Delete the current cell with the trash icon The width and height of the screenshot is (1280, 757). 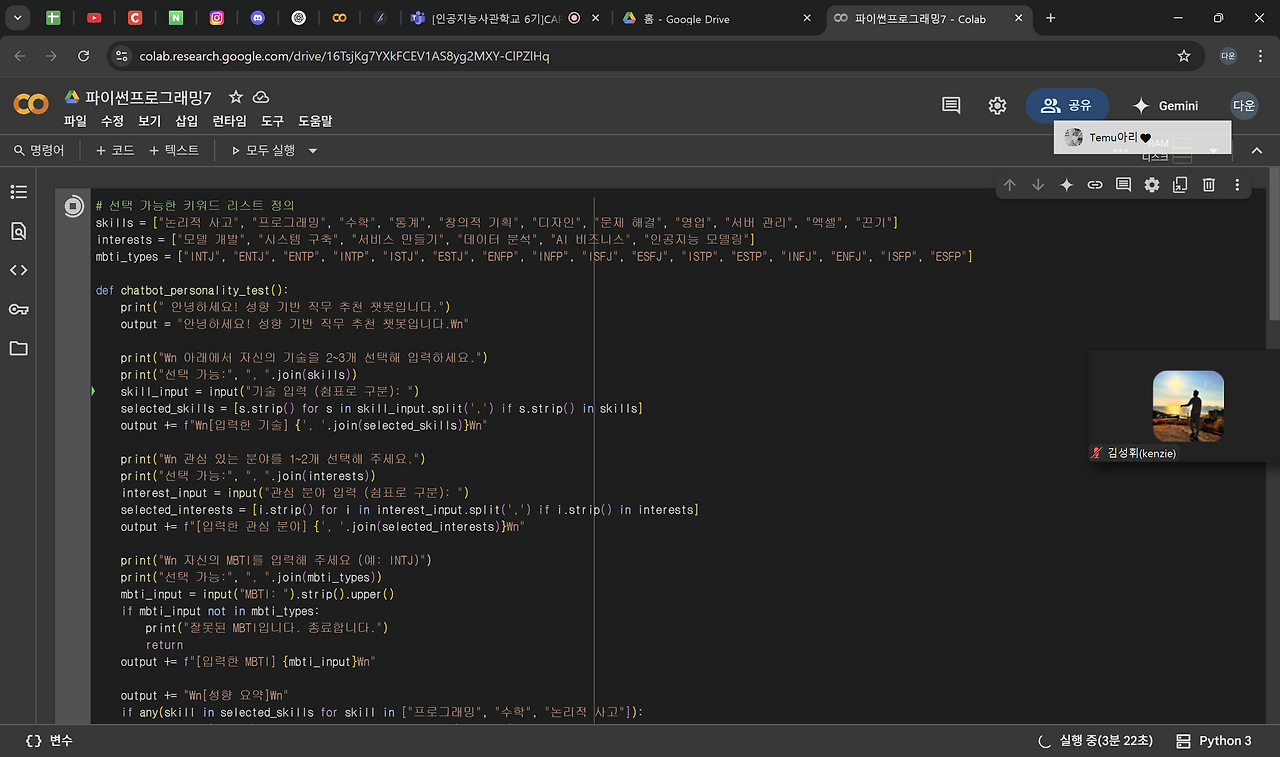(x=1207, y=185)
